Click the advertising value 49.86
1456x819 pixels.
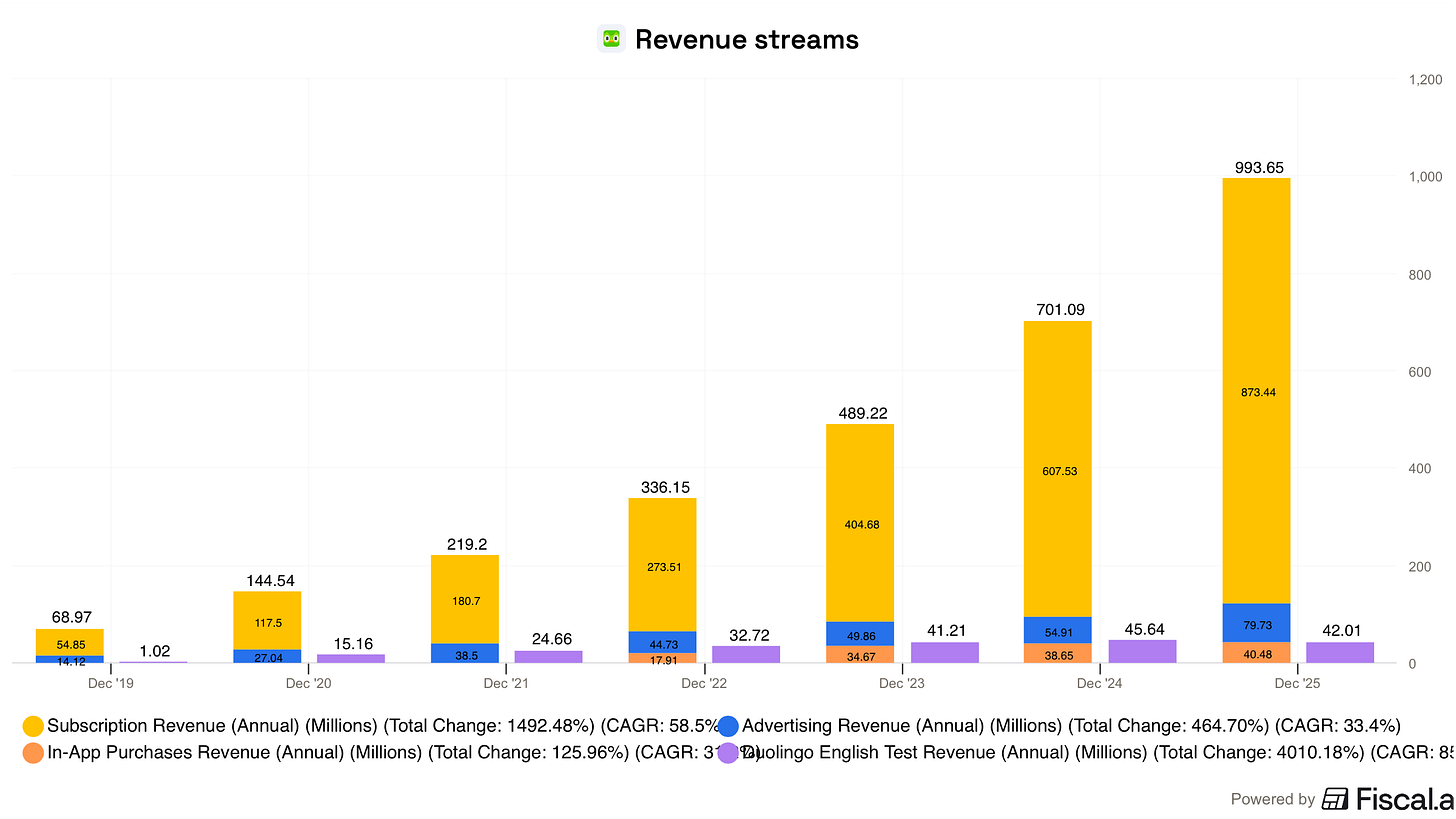(x=860, y=635)
